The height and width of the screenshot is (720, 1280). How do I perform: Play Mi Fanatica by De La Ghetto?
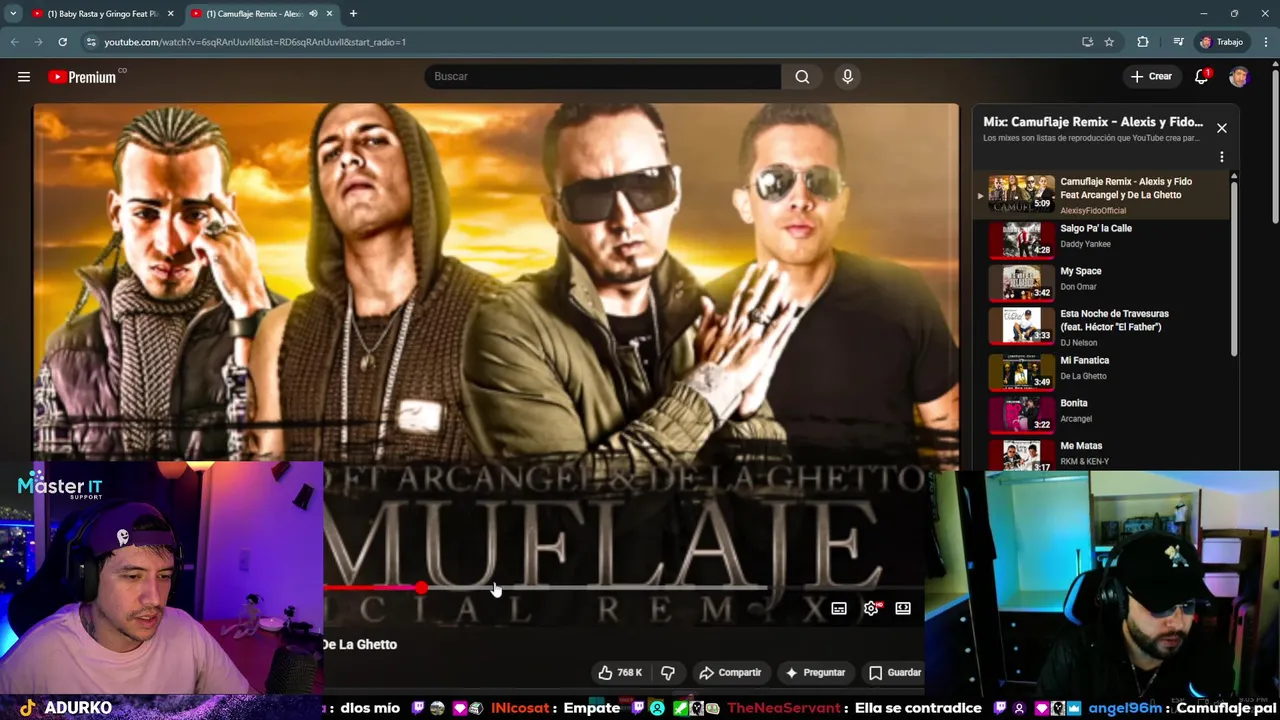pyautogui.click(x=1101, y=370)
